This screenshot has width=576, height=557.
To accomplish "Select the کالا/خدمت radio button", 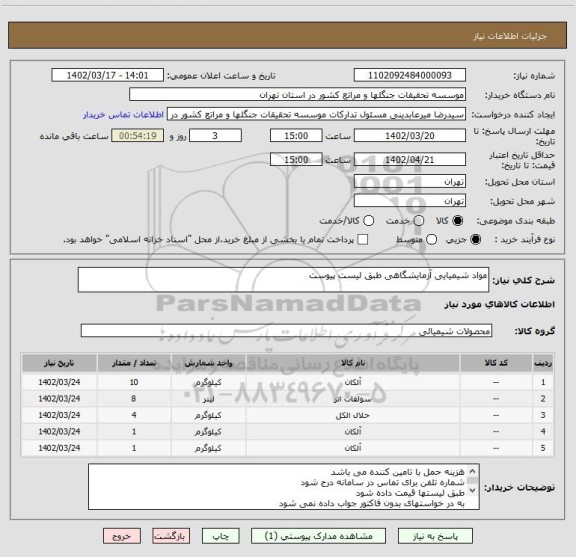I will (368, 221).
